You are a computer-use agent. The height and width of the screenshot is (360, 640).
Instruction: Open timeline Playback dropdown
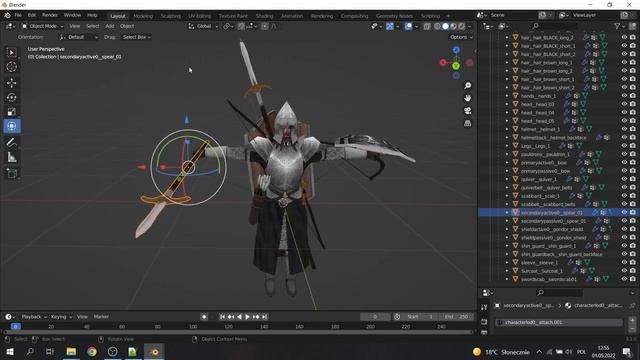(x=34, y=316)
